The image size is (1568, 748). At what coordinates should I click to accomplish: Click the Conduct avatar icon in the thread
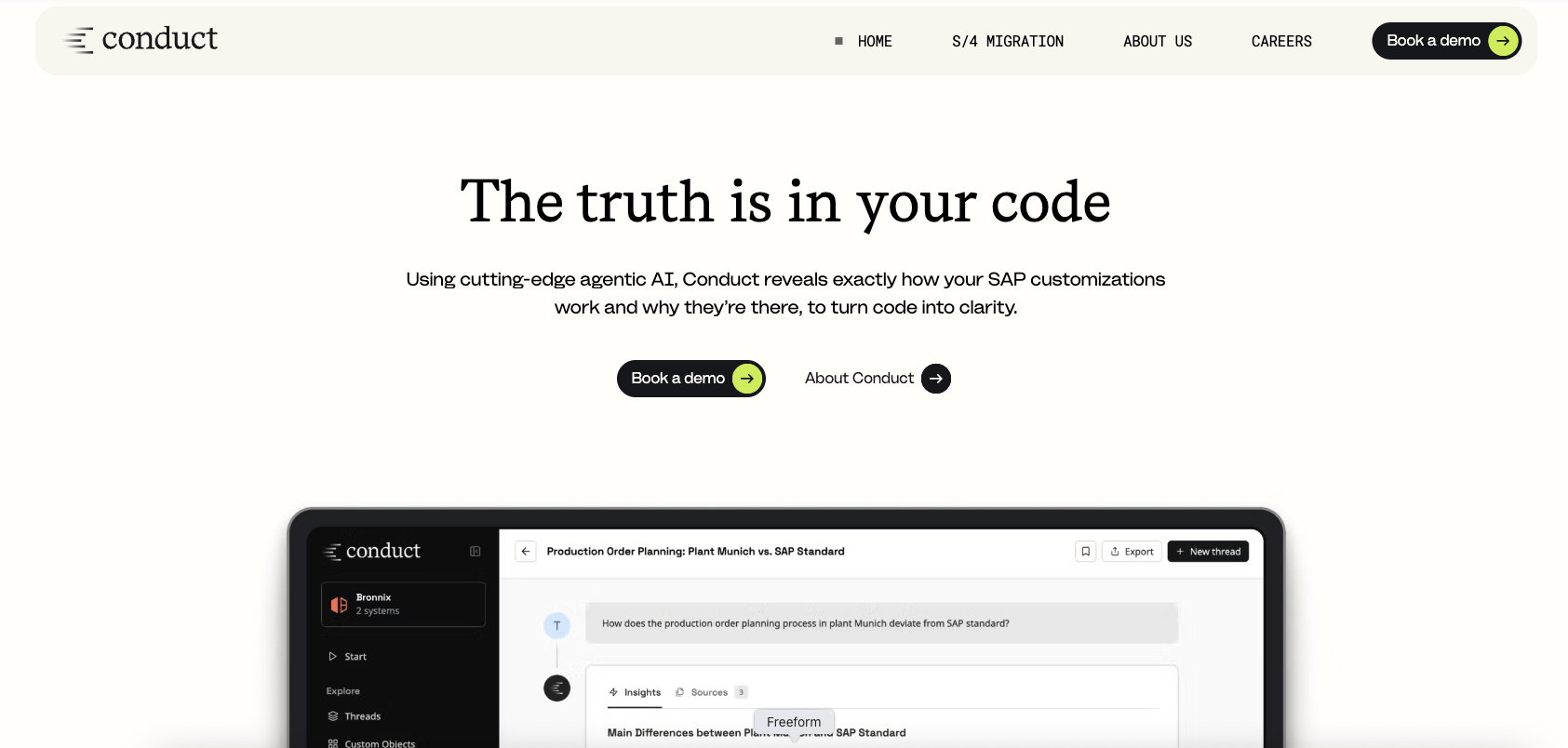click(556, 688)
